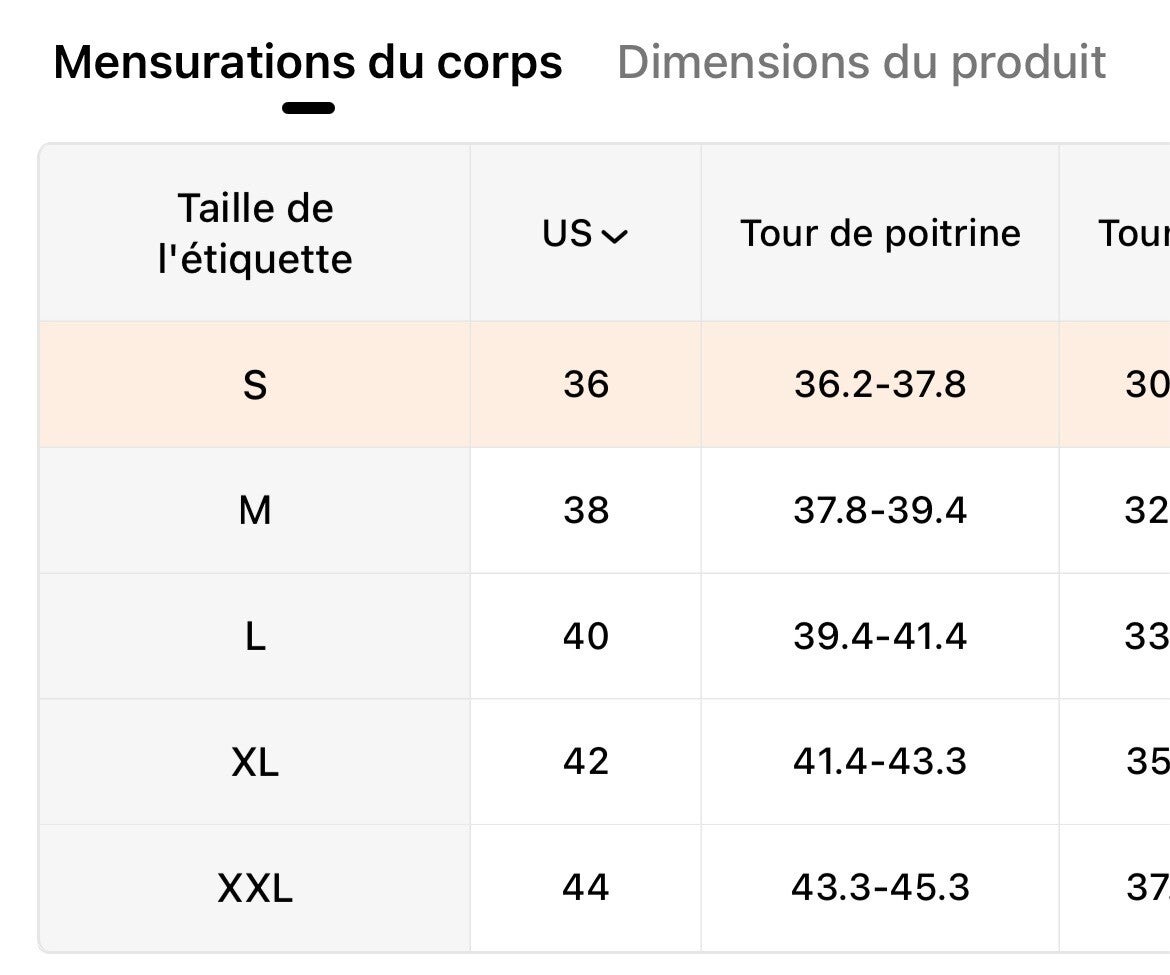The height and width of the screenshot is (975, 1170).
Task: Click the M size label cell
Action: coord(255,511)
